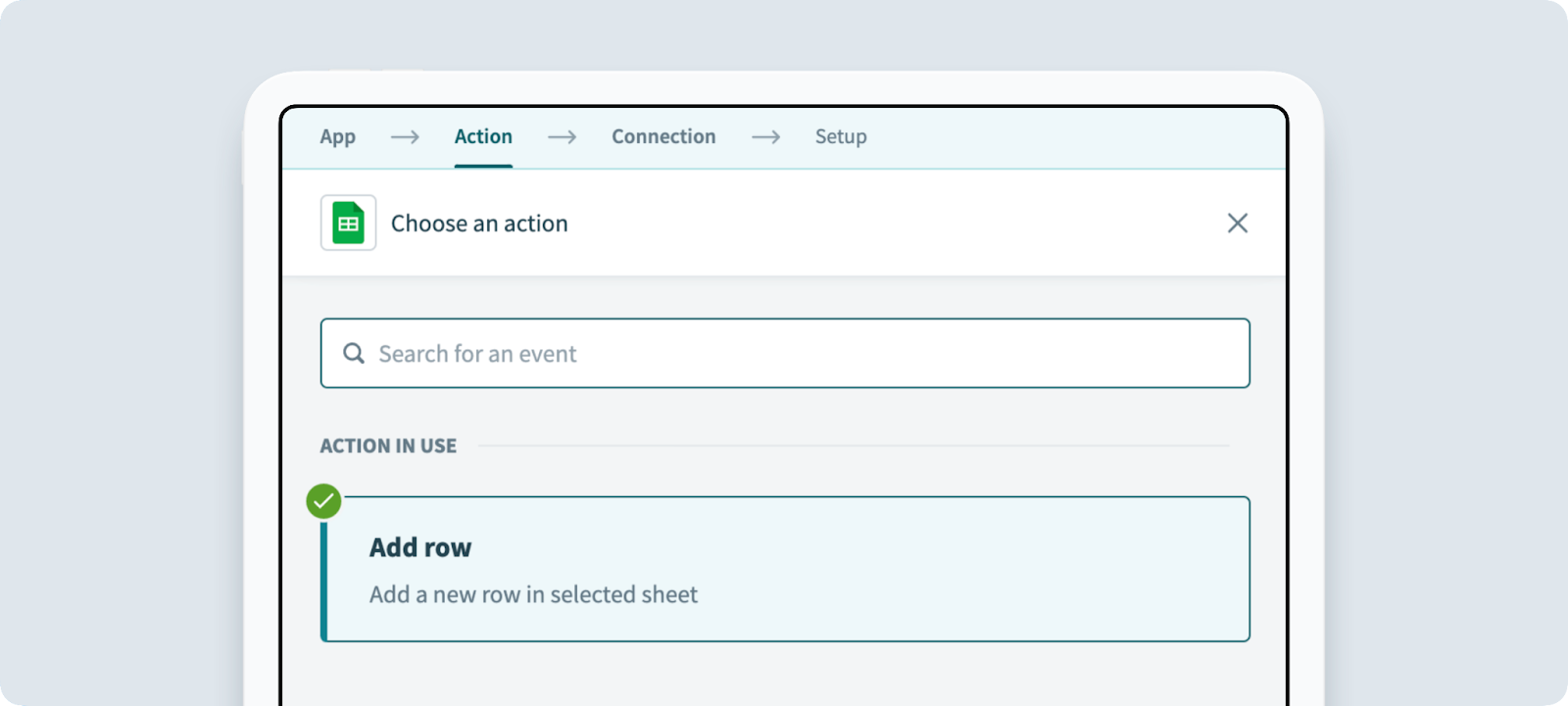This screenshot has height=706, width=1568.
Task: Click the Google Sheets app icon
Action: point(348,223)
